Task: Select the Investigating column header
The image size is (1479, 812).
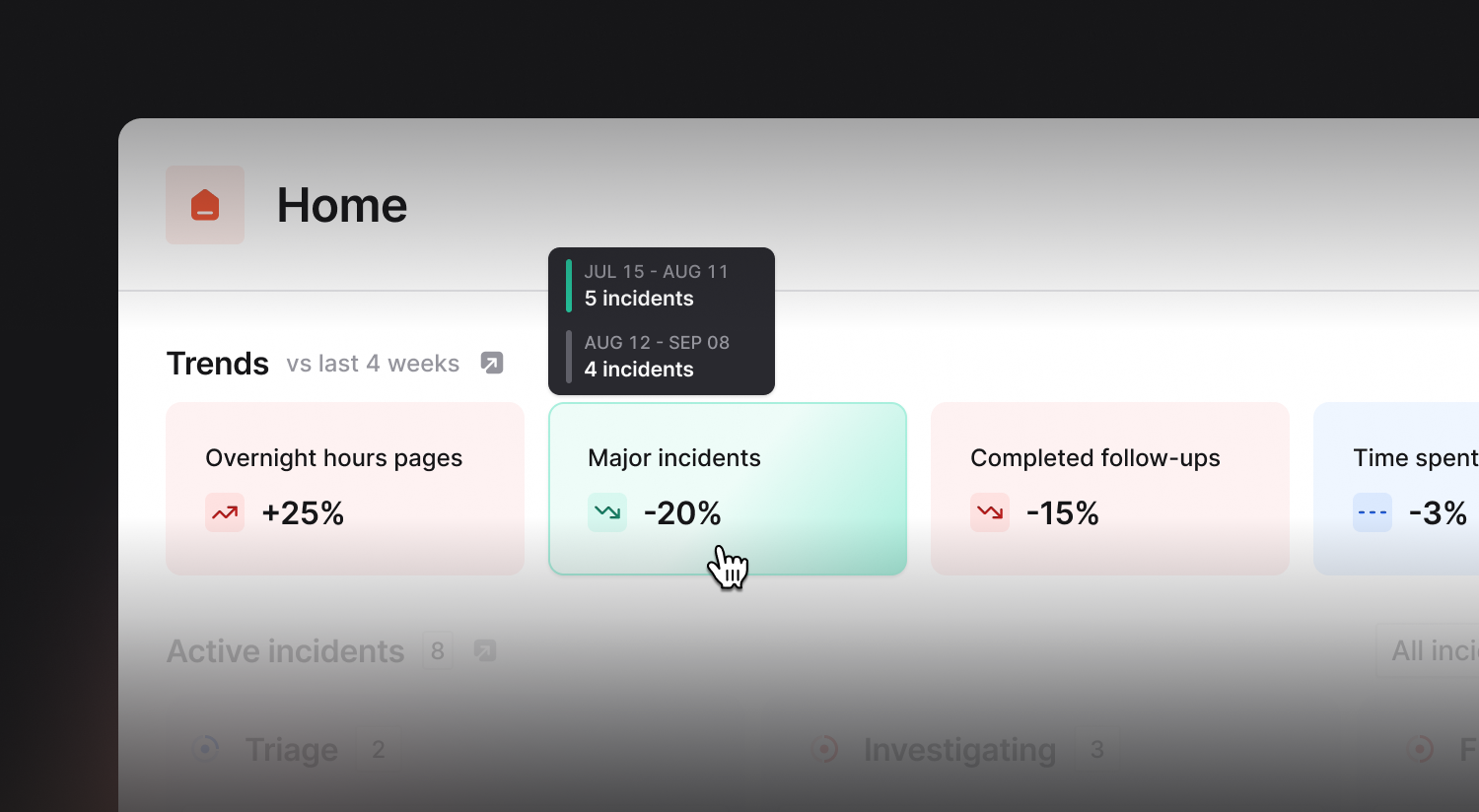Action: pos(960,750)
